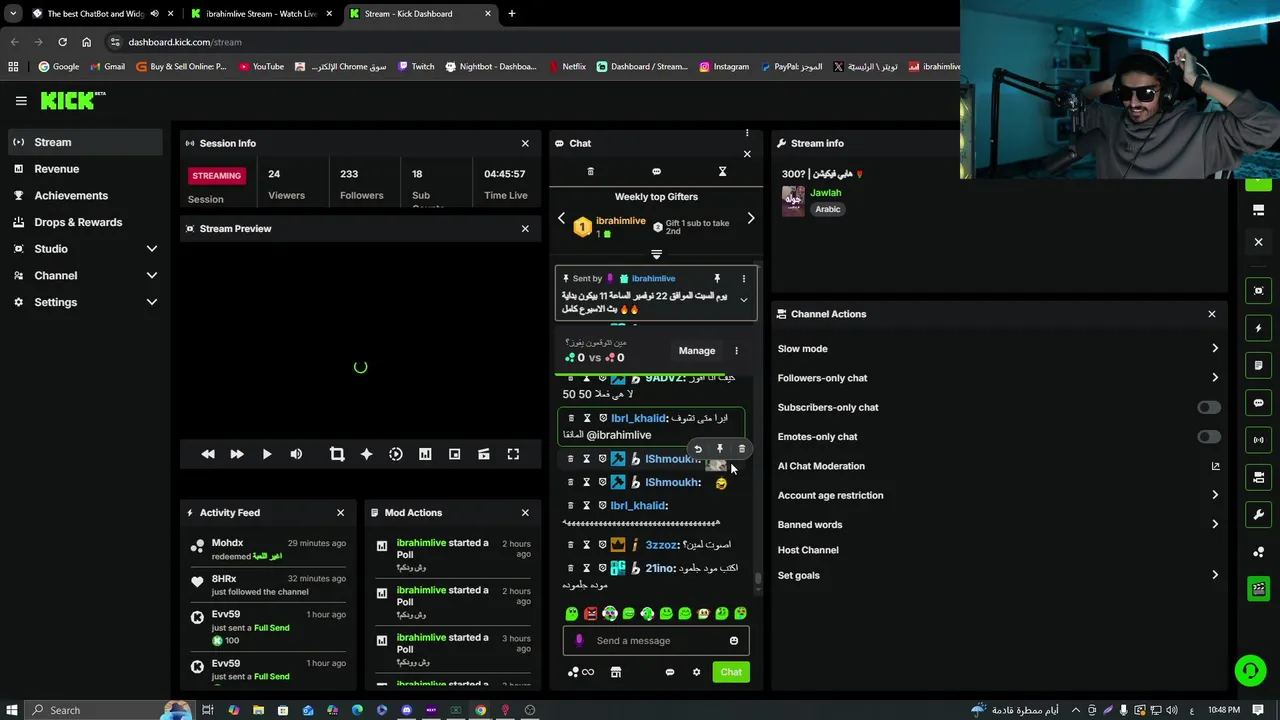Image resolution: width=1280 pixels, height=720 pixels.
Task: Open the shop icon below message box
Action: click(616, 672)
